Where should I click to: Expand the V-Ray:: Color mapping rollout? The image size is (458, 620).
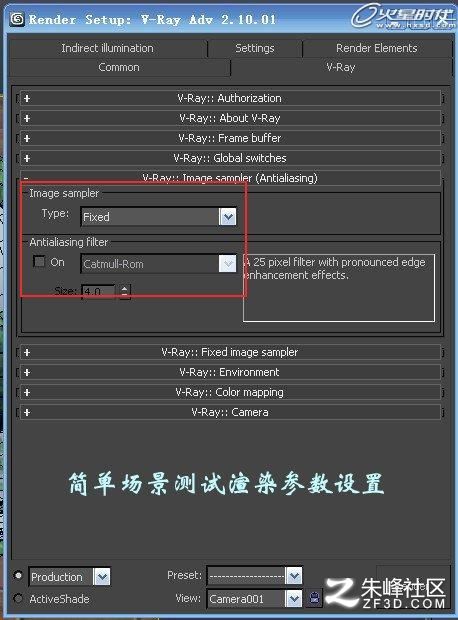coord(230,392)
